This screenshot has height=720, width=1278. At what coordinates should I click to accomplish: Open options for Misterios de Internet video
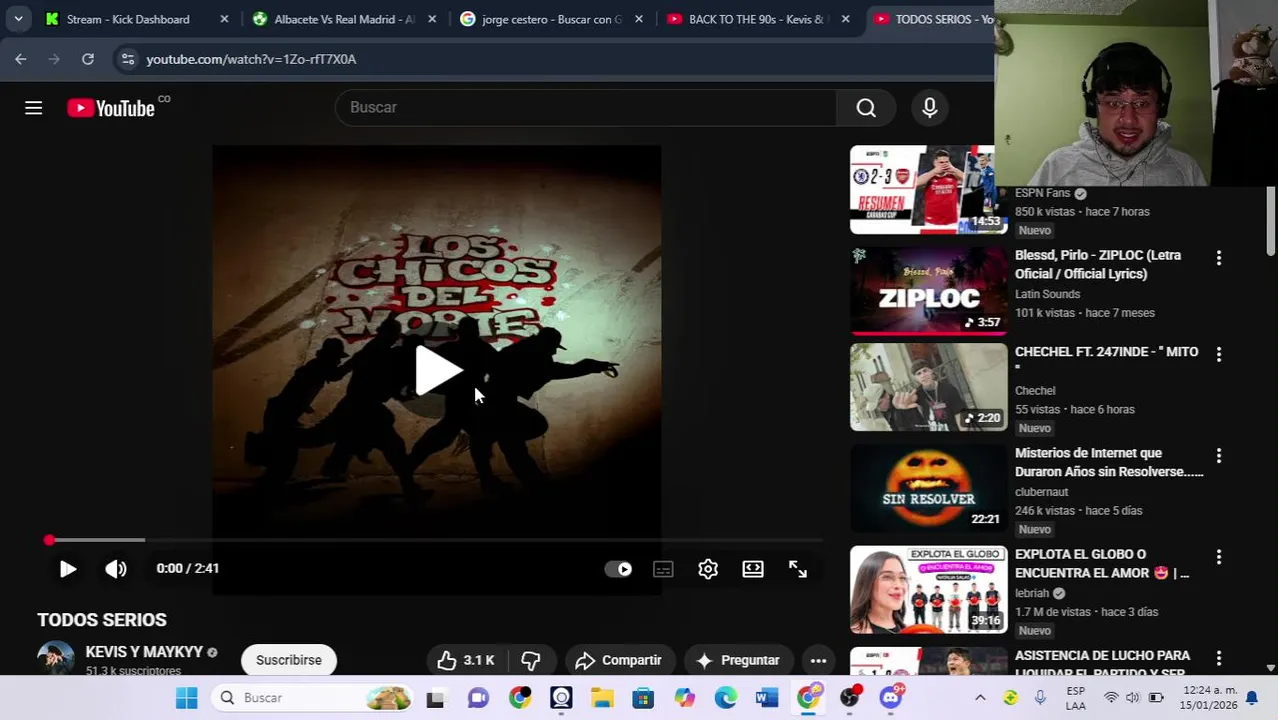tap(1218, 456)
